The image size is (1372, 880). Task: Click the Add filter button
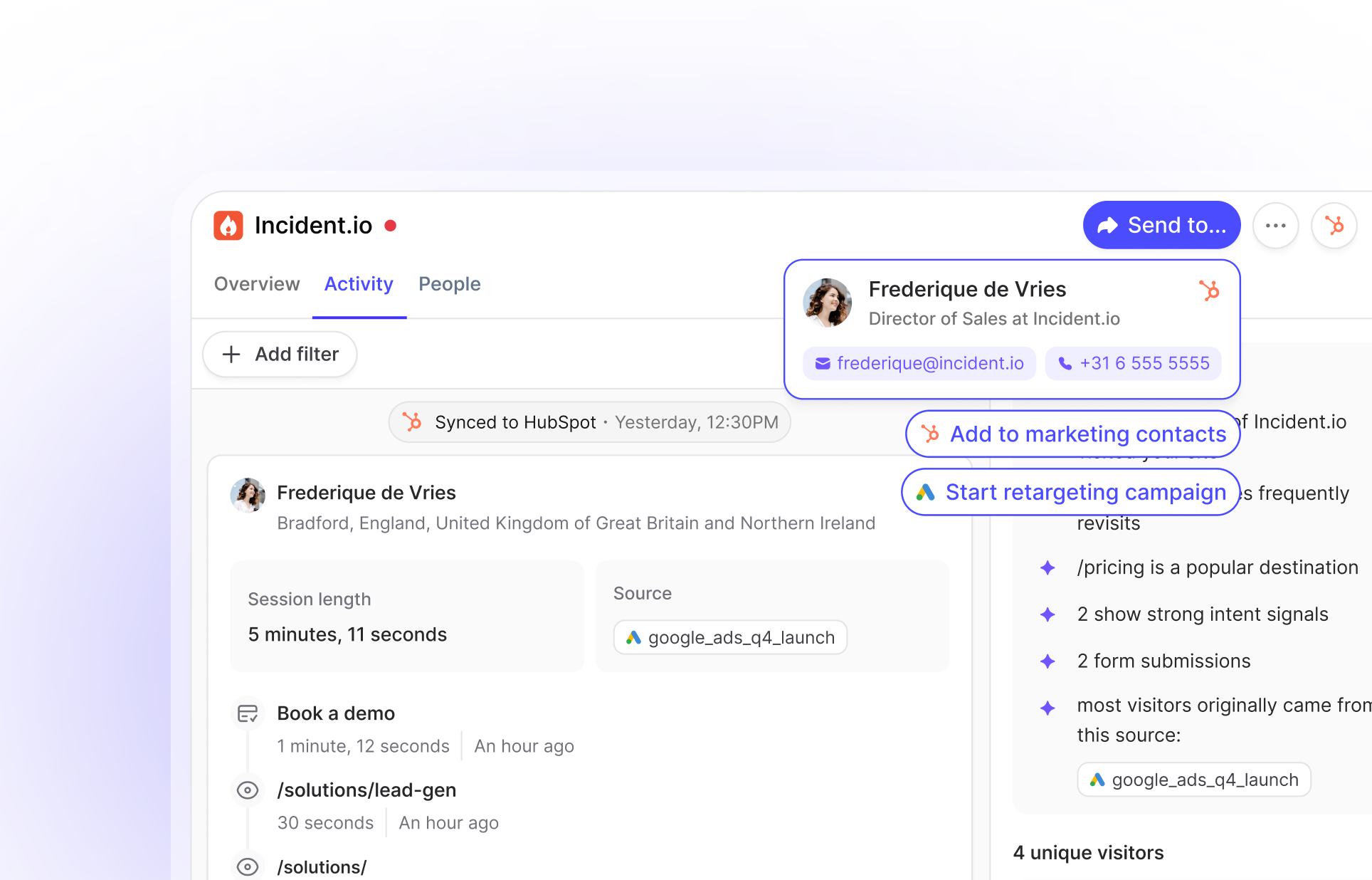click(x=280, y=354)
